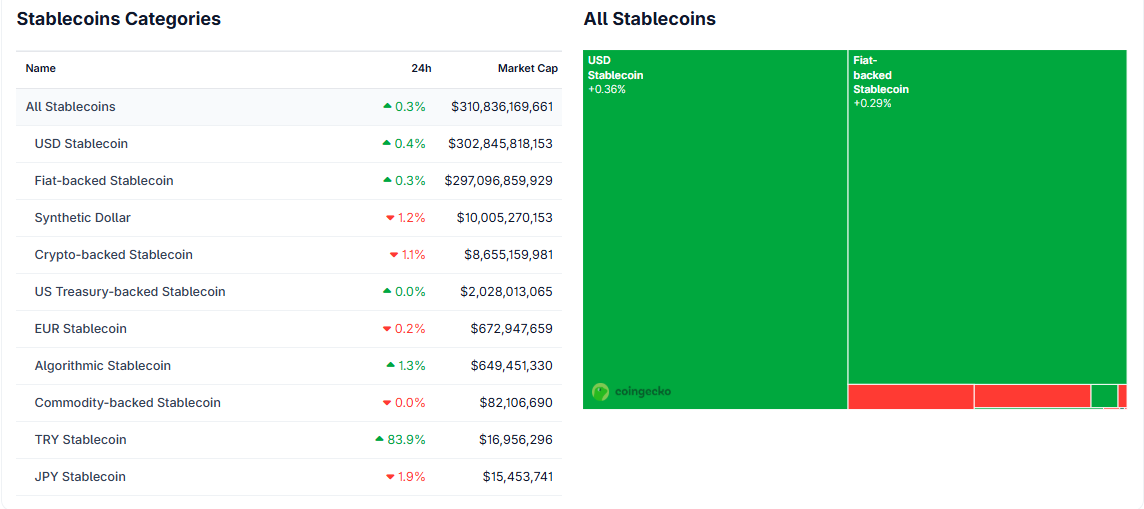This screenshot has height=509, width=1144.
Task: Open the Commodity-backed Stablecoin category
Action: coord(128,403)
